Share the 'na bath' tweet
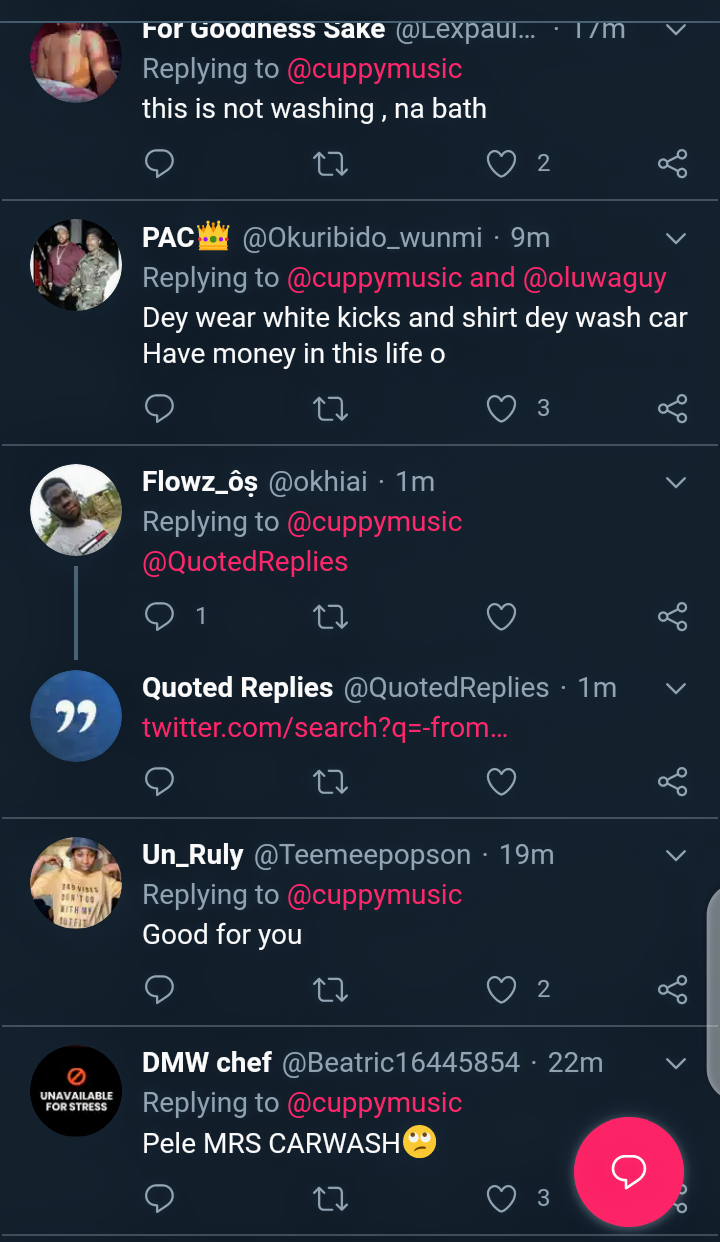This screenshot has width=720, height=1242. [673, 163]
